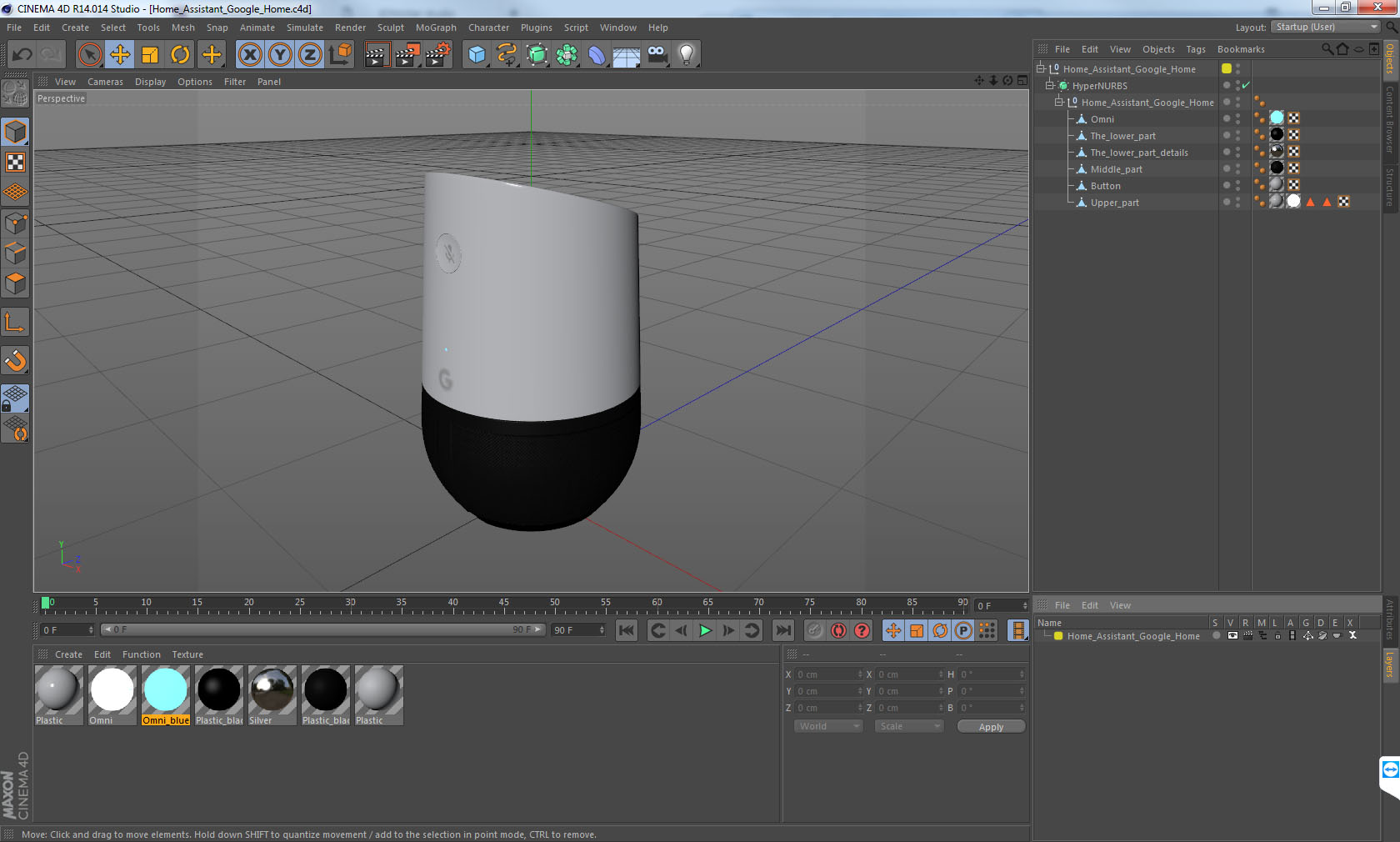
Task: Toggle visibility dots of Middle_part object
Action: pyautogui.click(x=1237, y=169)
